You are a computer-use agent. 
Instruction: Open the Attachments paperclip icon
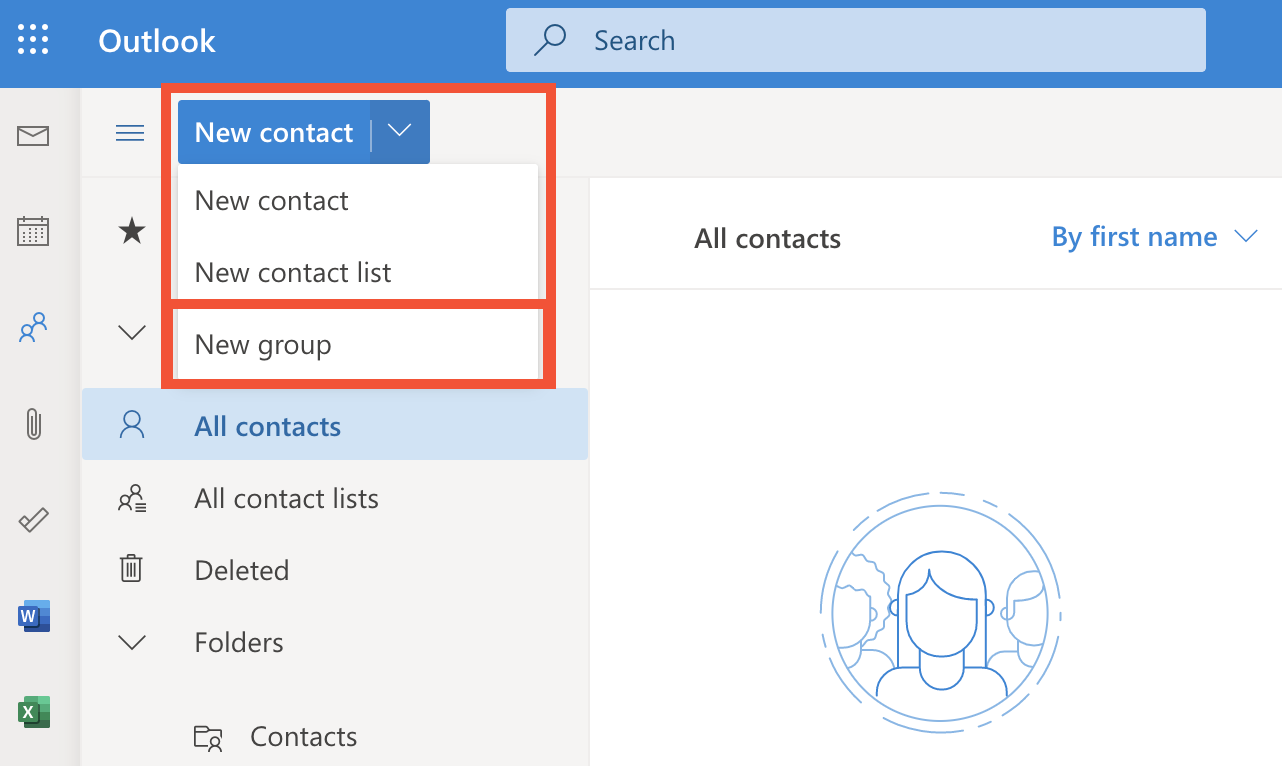tap(33, 424)
